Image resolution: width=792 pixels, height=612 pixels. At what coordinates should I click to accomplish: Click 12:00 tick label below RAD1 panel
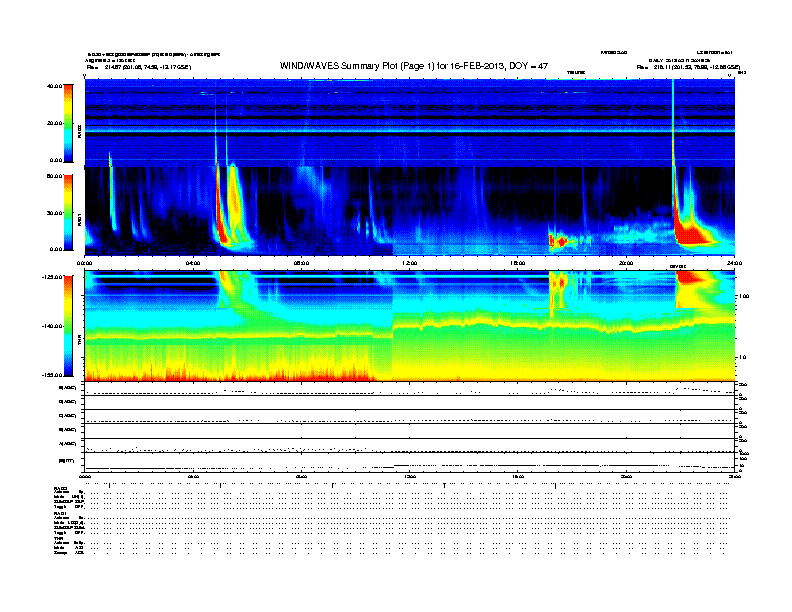point(409,263)
